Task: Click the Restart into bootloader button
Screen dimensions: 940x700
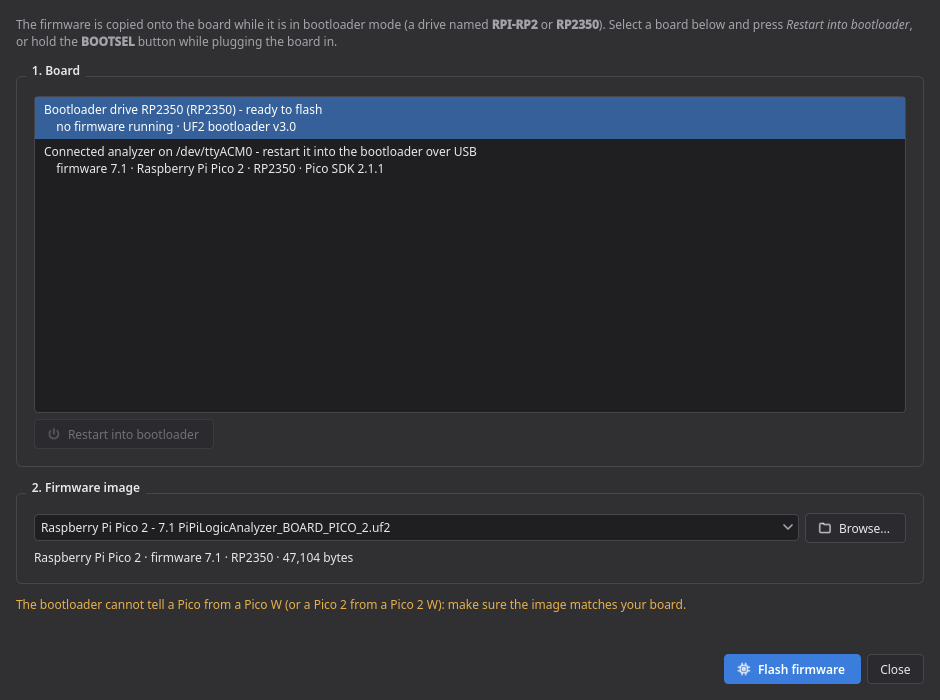Action: coord(124,435)
